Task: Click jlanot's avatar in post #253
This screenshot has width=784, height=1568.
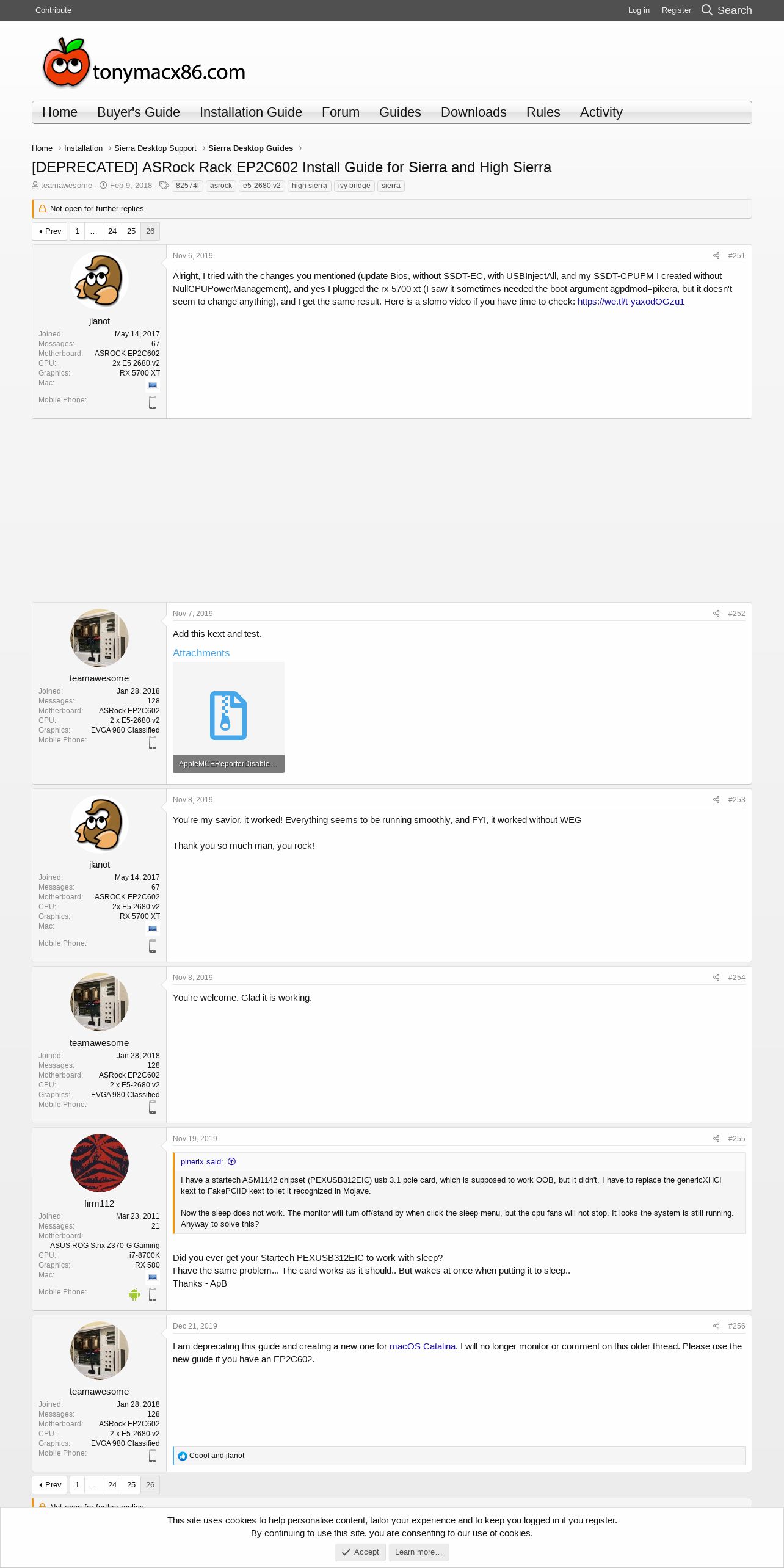Action: [100, 824]
